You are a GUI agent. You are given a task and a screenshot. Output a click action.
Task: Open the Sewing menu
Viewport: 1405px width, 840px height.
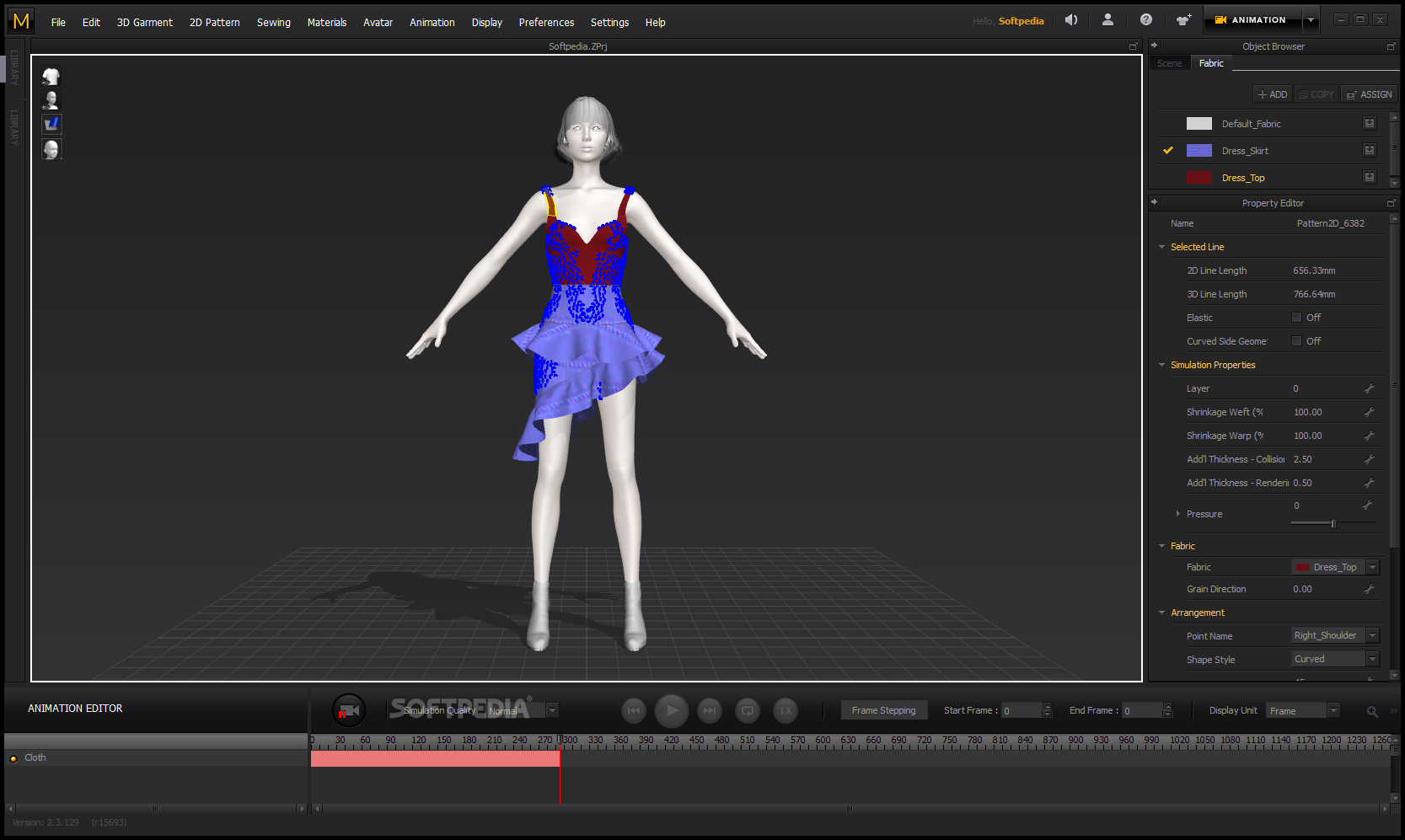274,23
